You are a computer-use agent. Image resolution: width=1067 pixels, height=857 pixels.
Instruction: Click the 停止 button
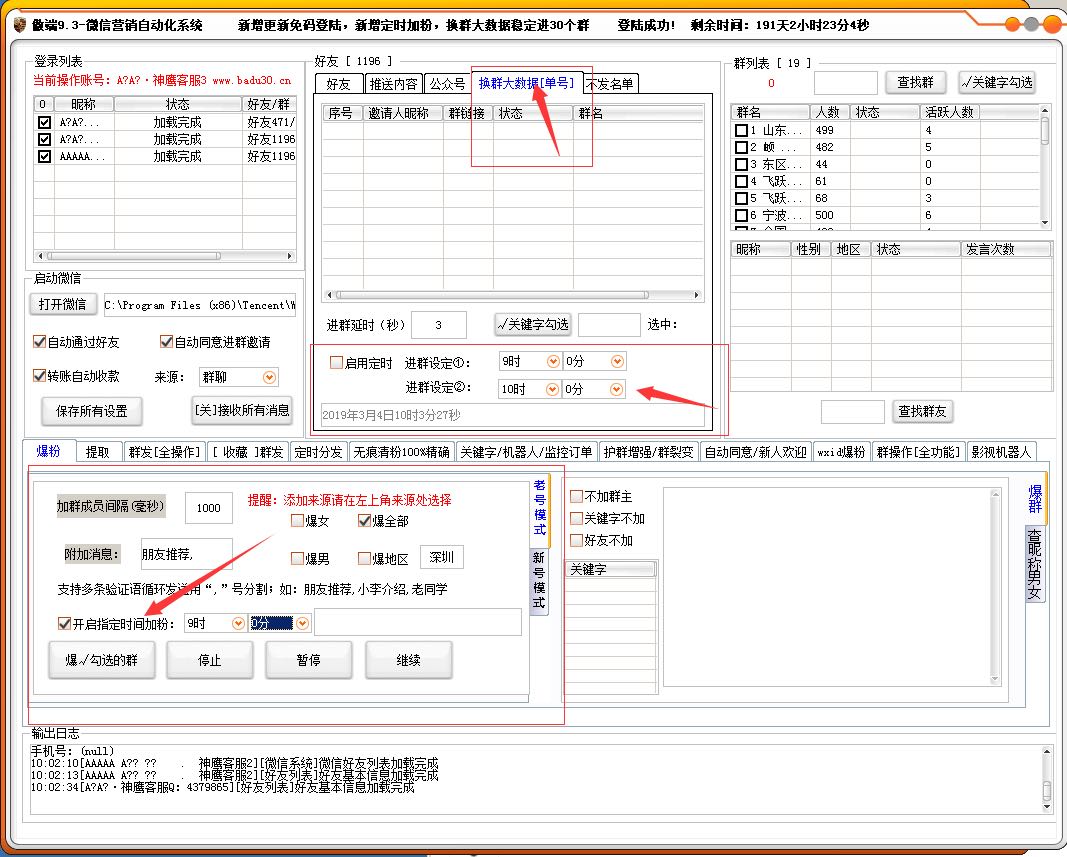click(210, 660)
